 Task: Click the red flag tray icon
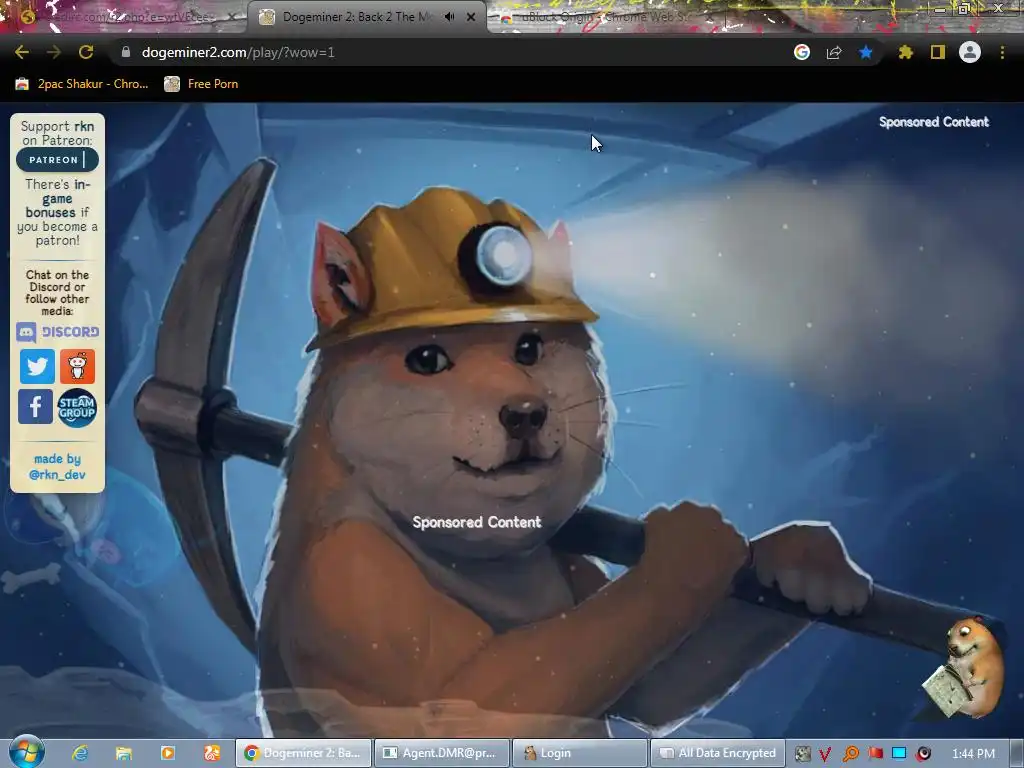(875, 754)
